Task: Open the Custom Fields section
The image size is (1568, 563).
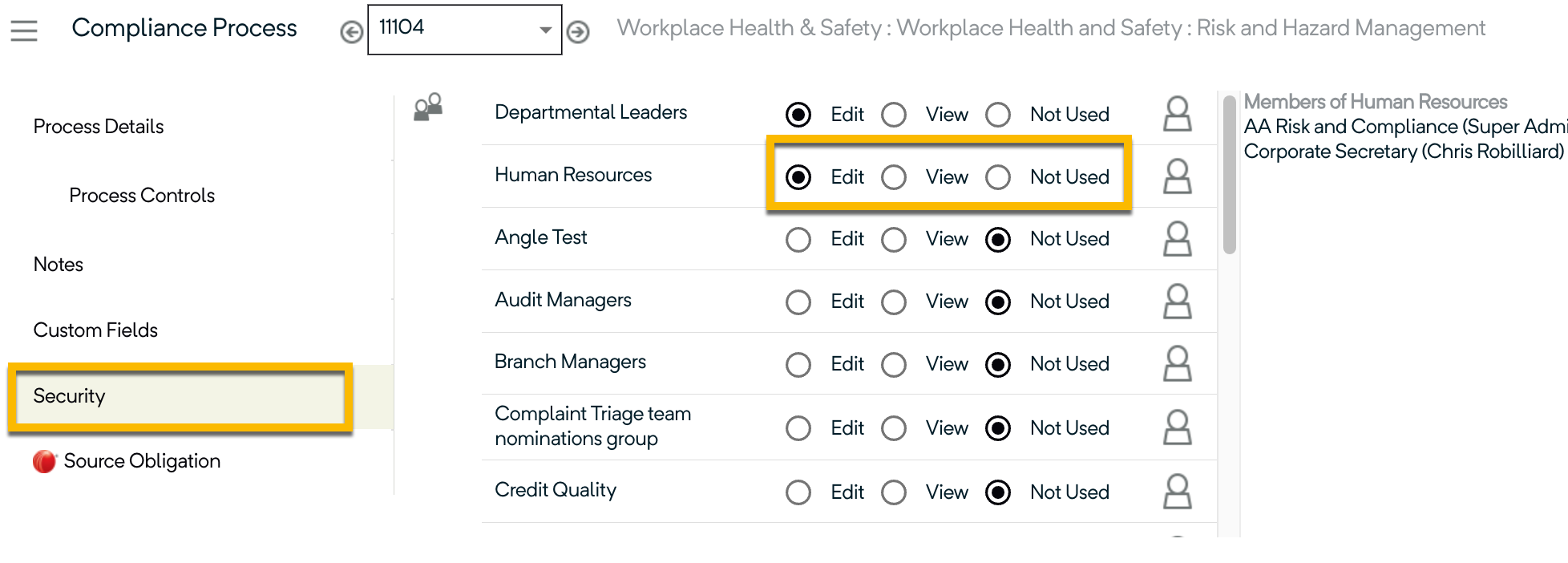Action: [x=95, y=330]
